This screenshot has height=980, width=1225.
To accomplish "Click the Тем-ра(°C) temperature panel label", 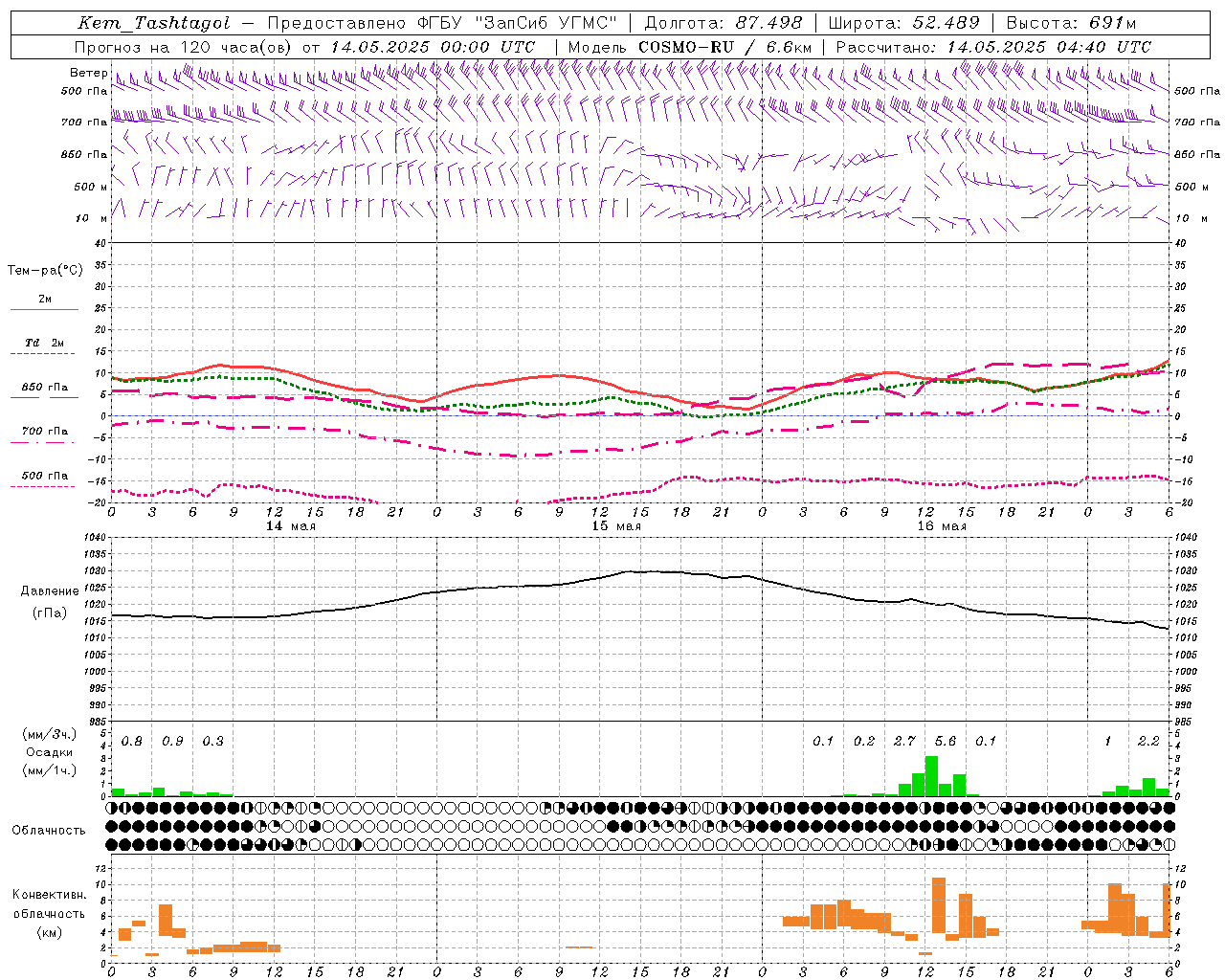I will pyautogui.click(x=45, y=271).
